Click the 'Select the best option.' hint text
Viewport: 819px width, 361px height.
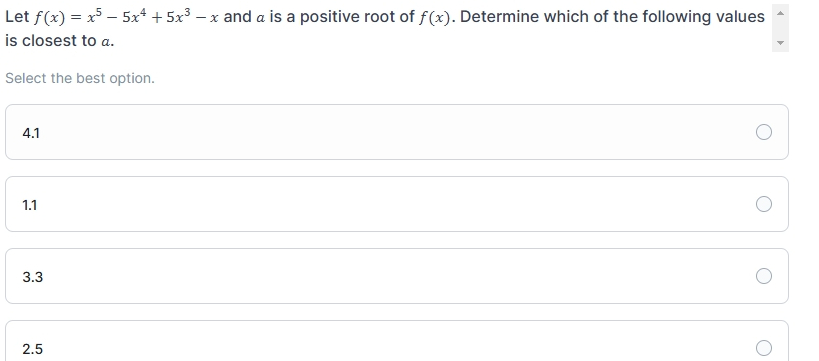click(80, 78)
